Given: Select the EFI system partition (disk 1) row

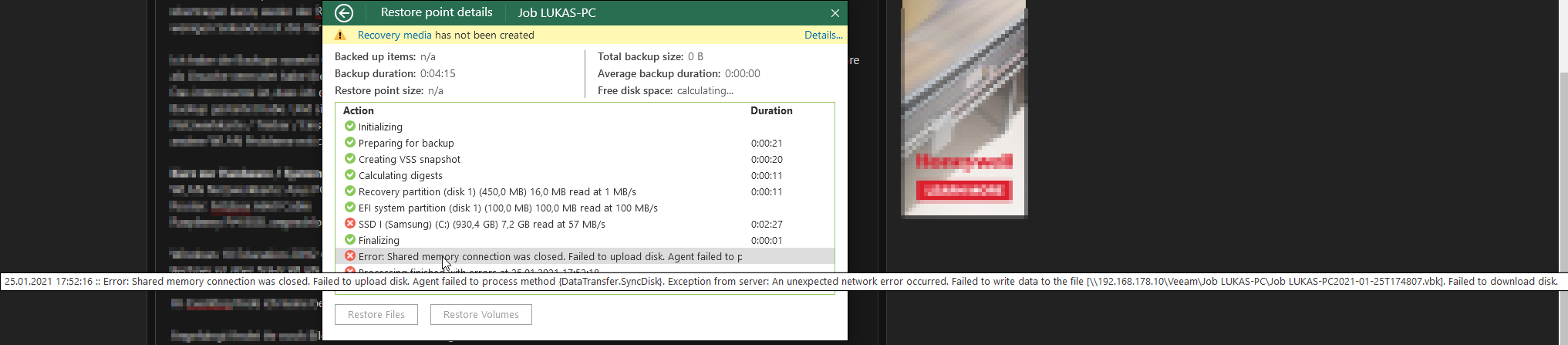Looking at the screenshot, I should (x=585, y=208).
